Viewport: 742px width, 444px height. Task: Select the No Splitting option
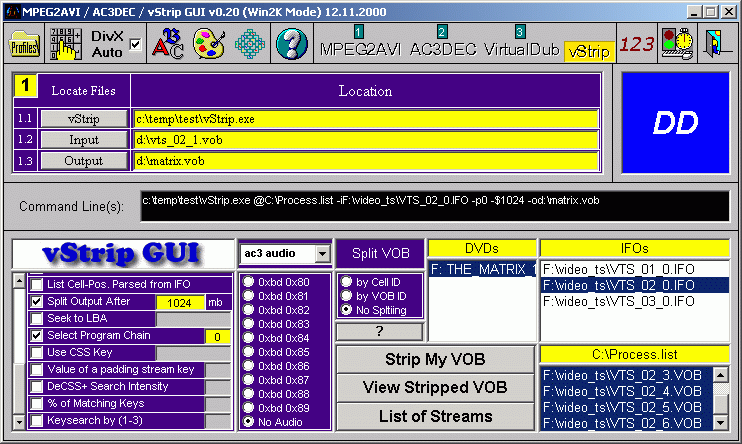346,310
